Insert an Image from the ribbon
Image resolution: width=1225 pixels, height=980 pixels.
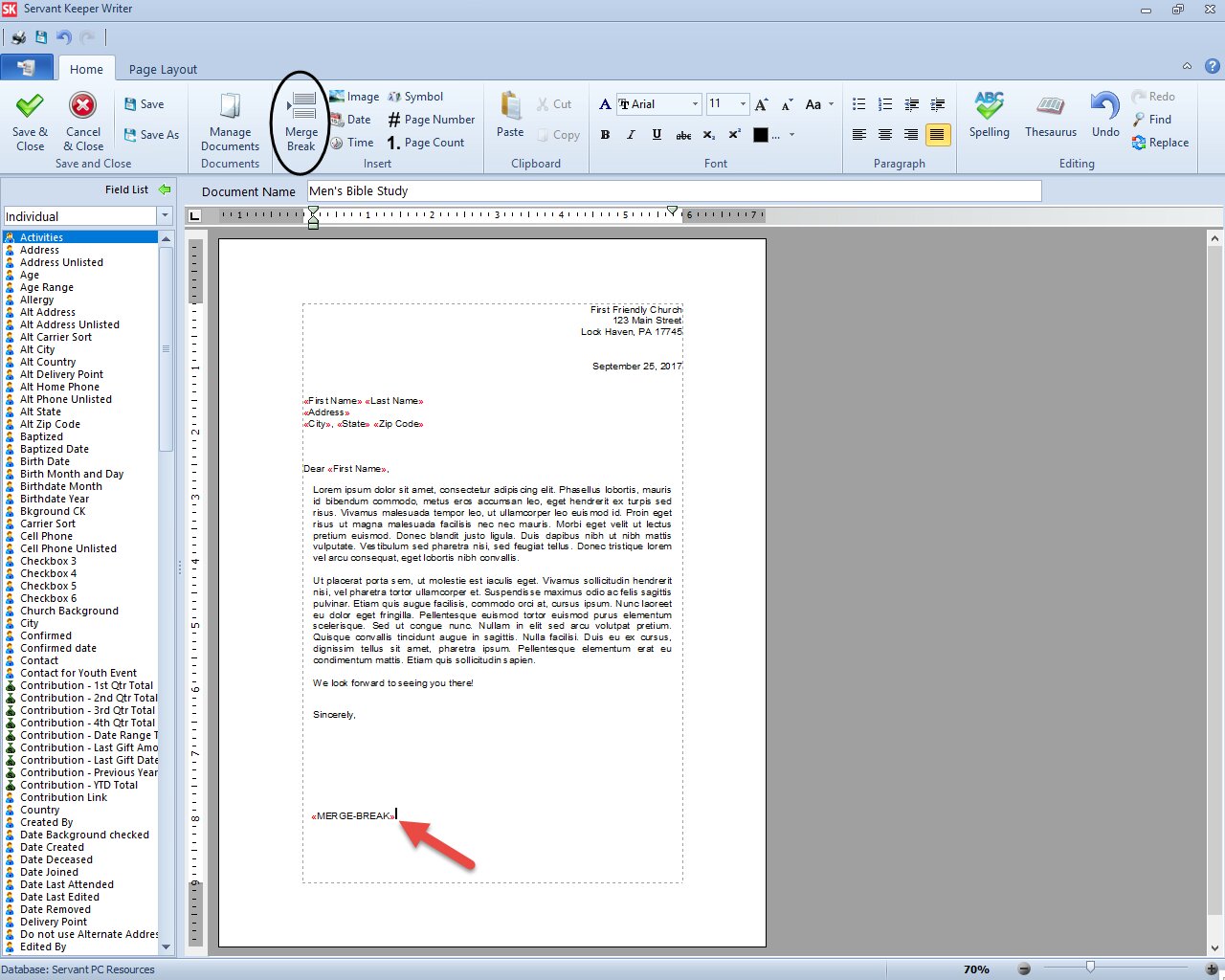(354, 97)
